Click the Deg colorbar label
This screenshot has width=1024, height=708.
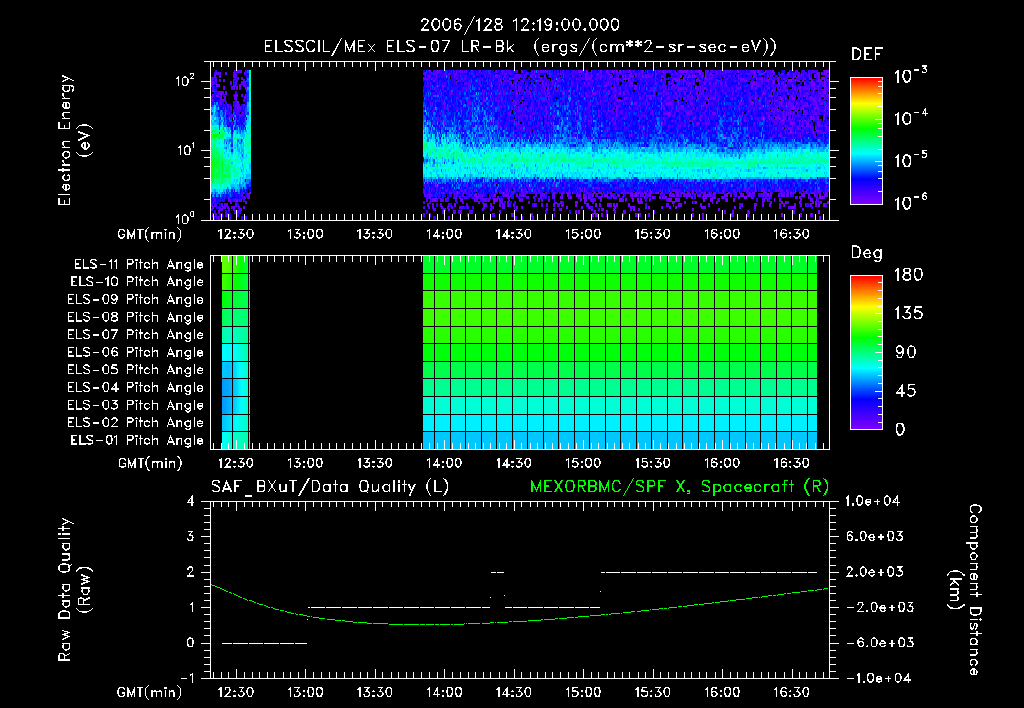pyautogui.click(x=867, y=253)
